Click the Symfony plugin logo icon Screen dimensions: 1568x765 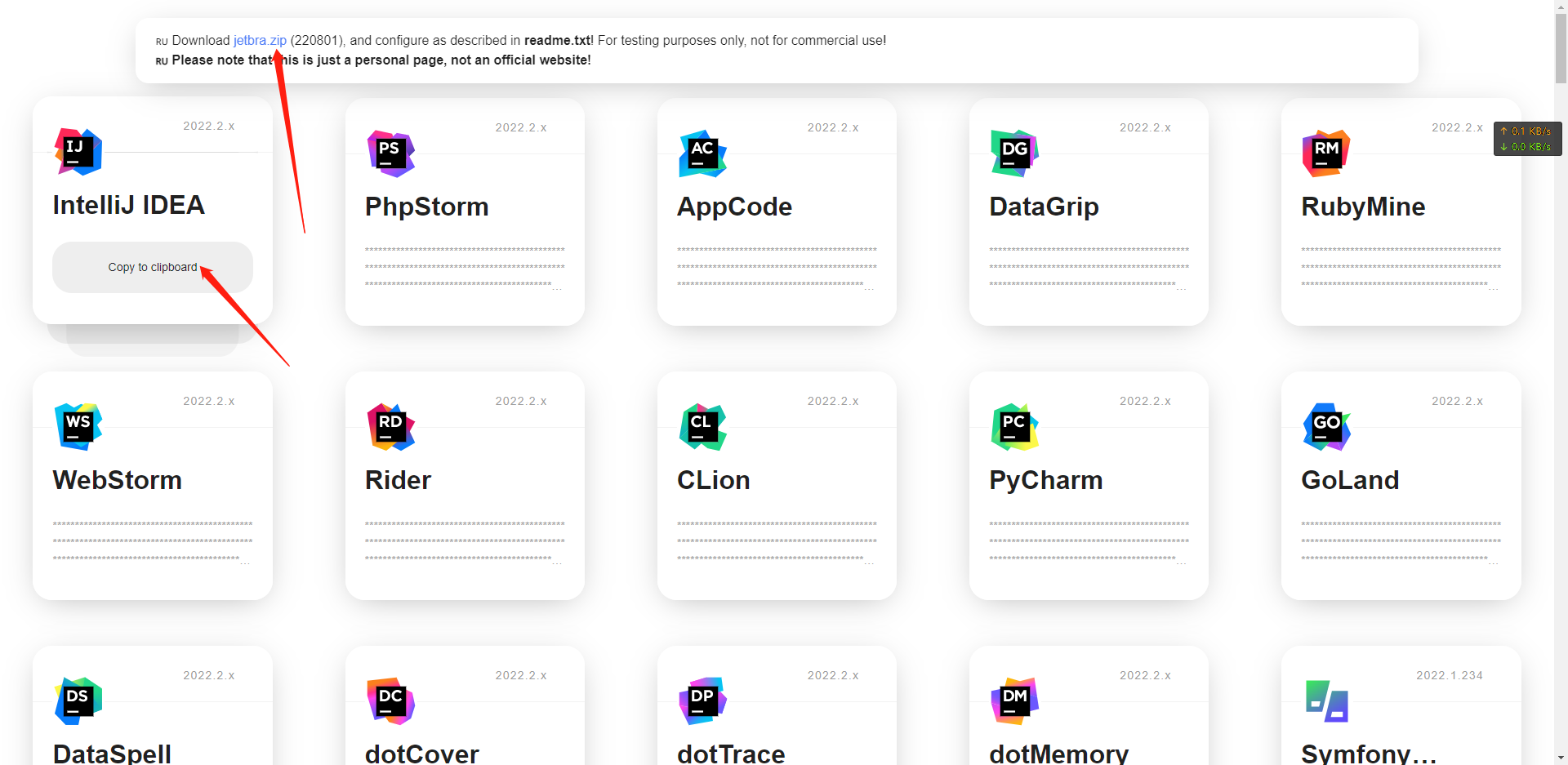[1327, 701]
